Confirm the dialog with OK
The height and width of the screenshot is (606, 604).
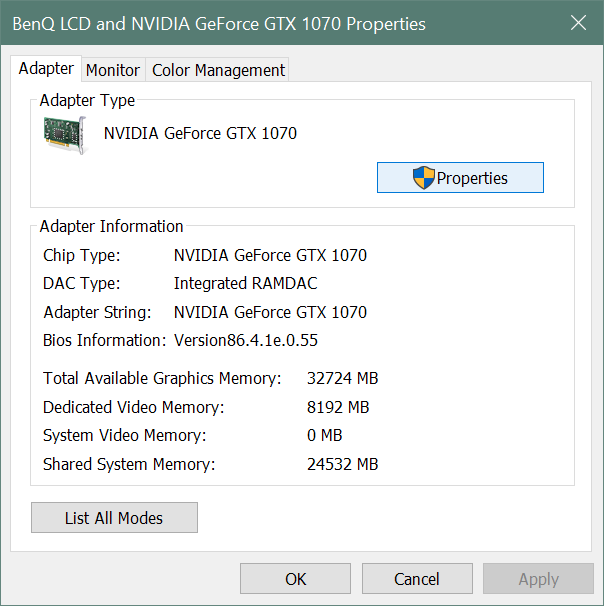pos(296,579)
